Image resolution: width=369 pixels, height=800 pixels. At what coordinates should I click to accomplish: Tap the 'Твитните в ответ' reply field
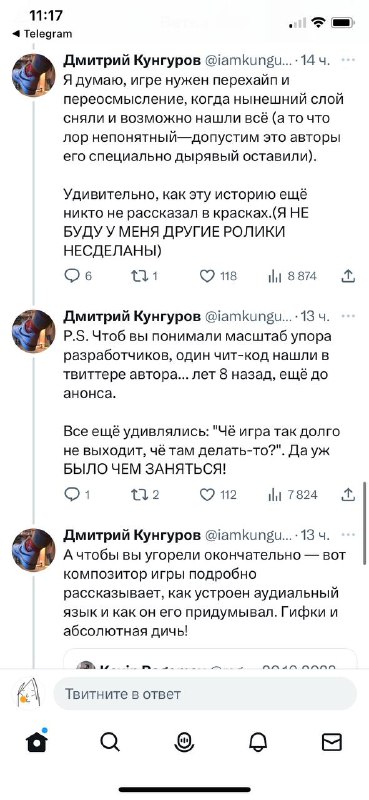click(x=205, y=694)
